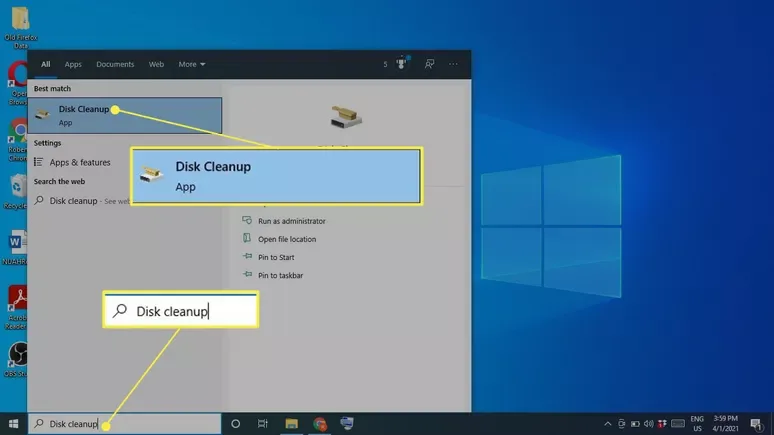Viewport: 774px width, 435px height.
Task: Click the volume speaker icon in system tray
Action: 649,424
